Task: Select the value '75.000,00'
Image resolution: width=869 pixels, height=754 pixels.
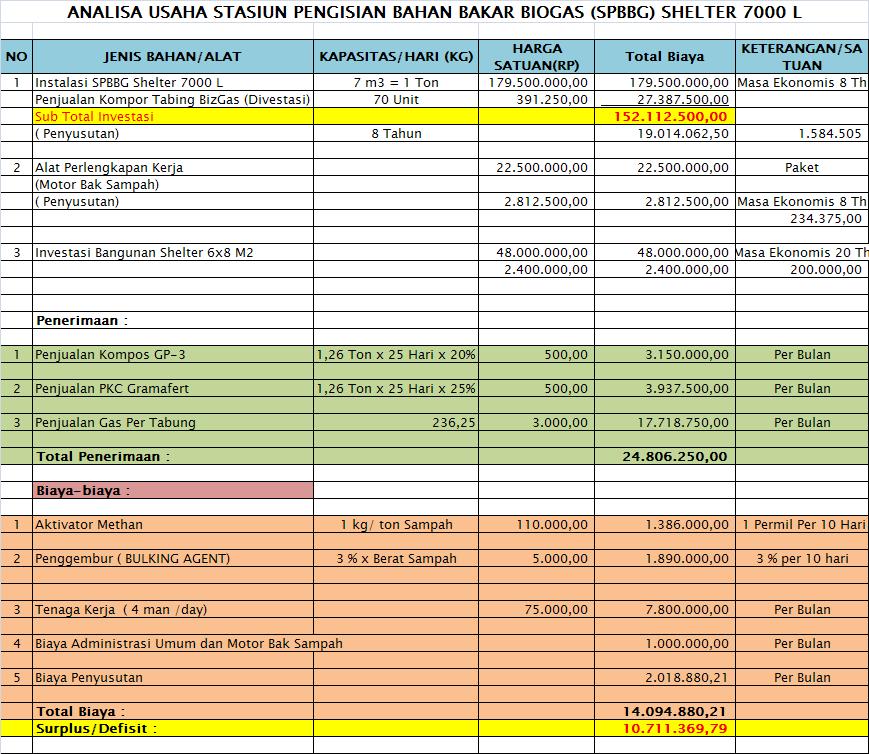Action: tap(556, 610)
